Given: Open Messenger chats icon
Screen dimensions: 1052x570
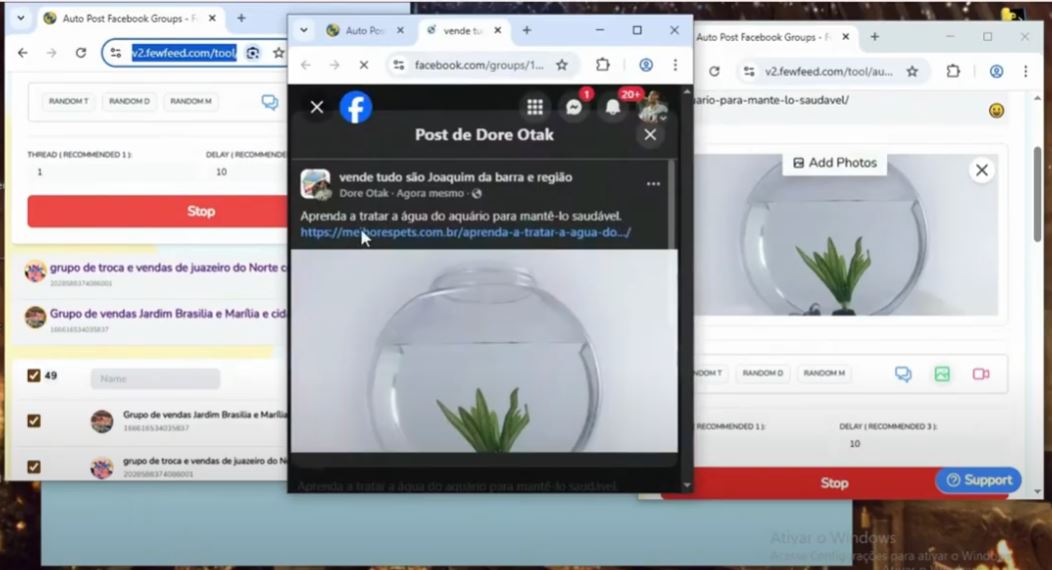Looking at the screenshot, I should 574,107.
